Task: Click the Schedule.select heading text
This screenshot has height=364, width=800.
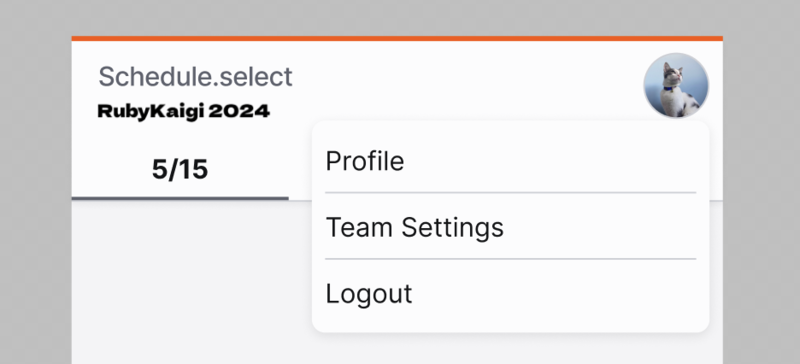Action: 195,77
